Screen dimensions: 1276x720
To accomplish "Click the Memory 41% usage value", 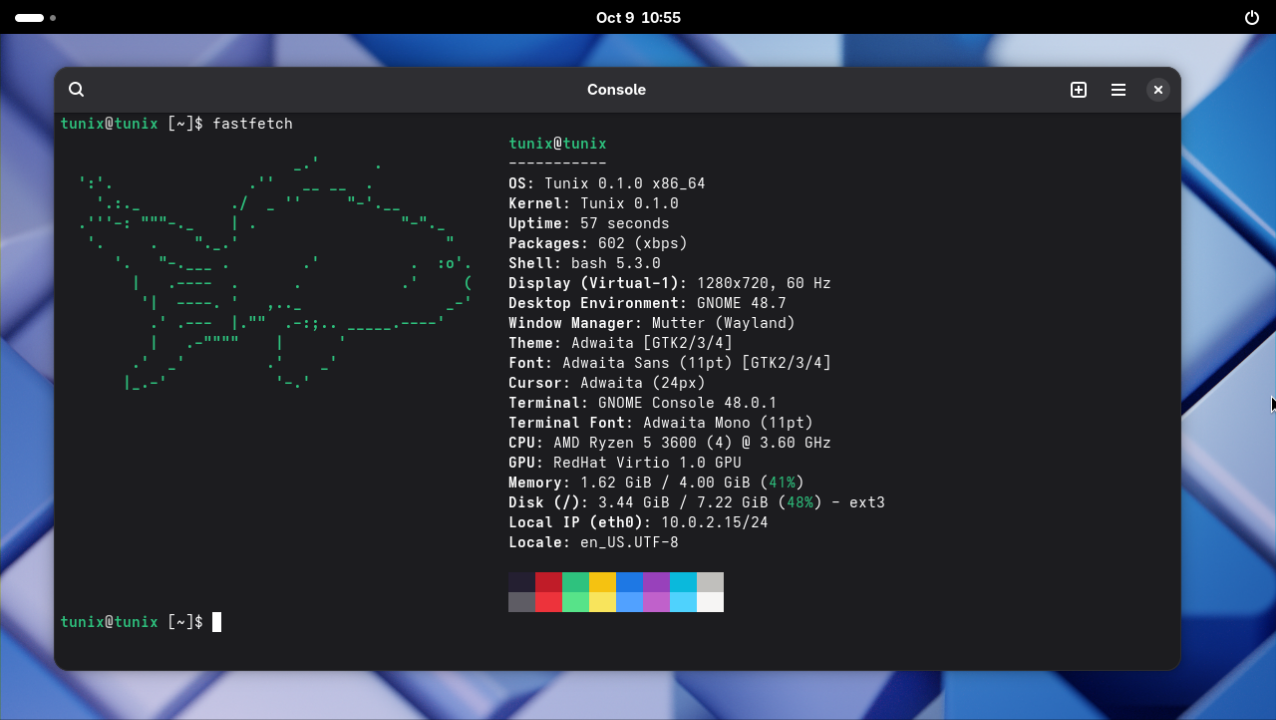I will pyautogui.click(x=782, y=484).
